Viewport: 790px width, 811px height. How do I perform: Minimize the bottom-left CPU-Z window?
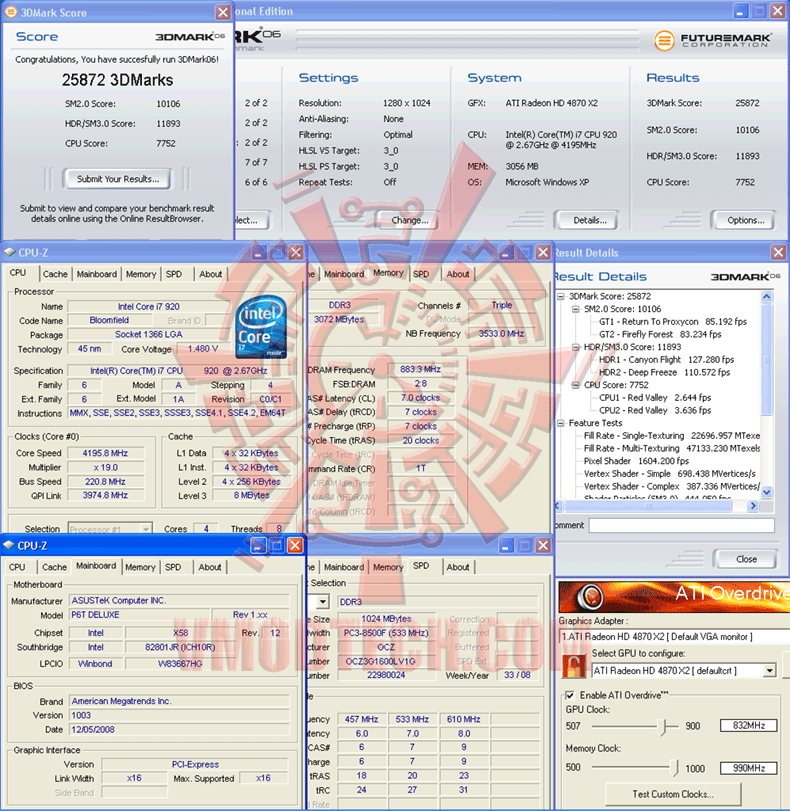258,546
